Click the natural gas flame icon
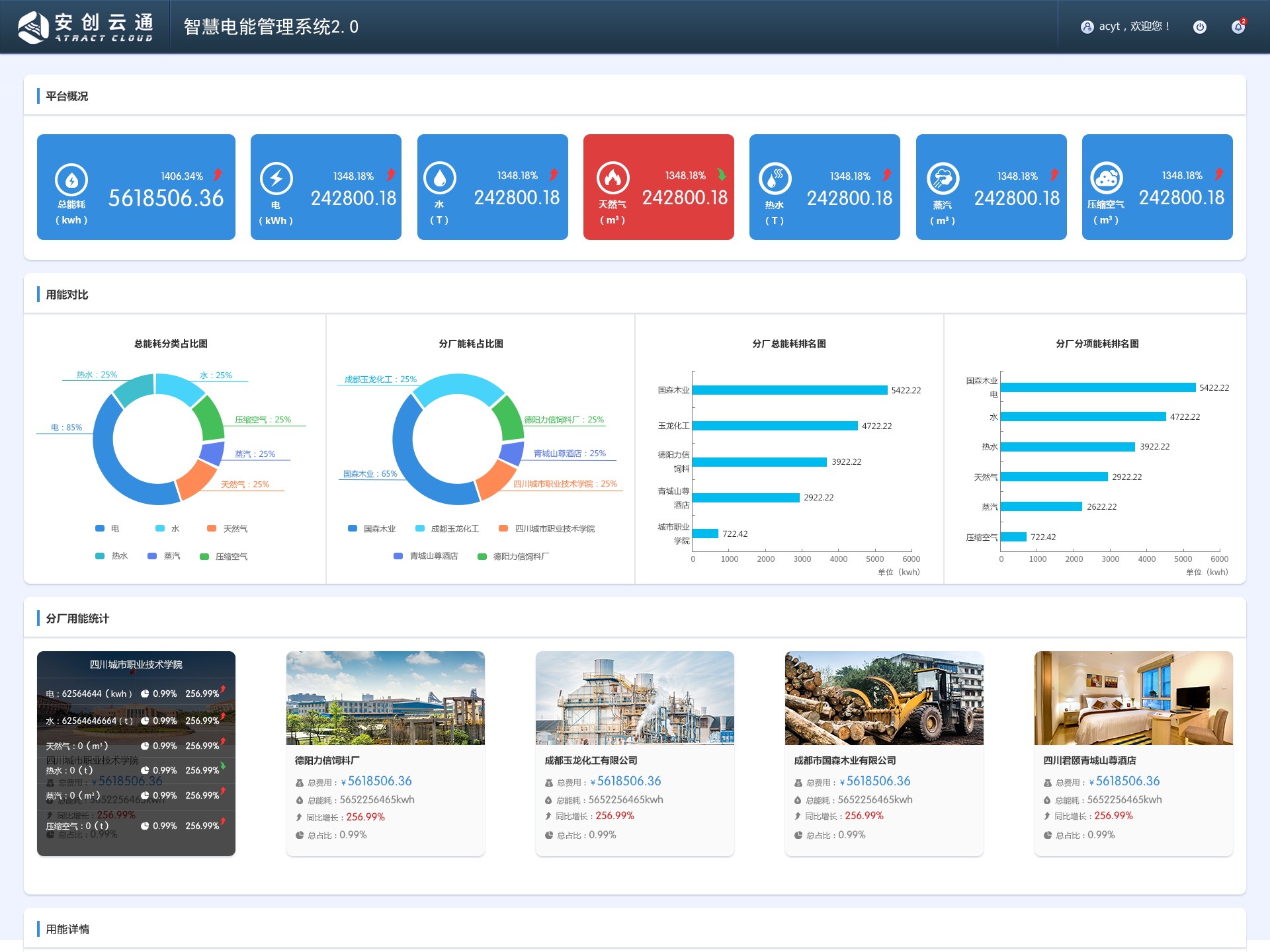The height and width of the screenshot is (952, 1270). [613, 178]
